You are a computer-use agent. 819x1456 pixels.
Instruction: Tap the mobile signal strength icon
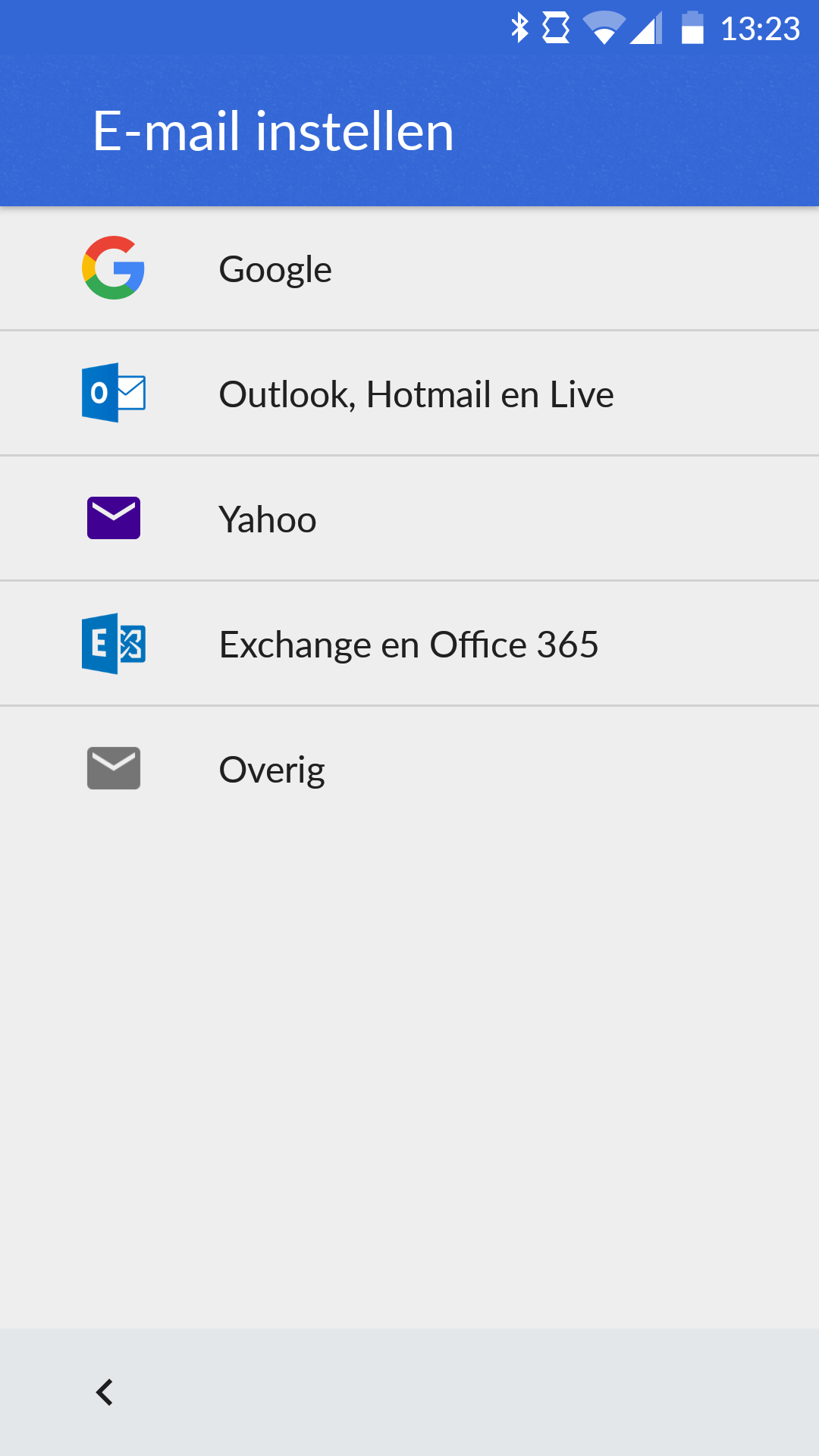click(x=646, y=29)
